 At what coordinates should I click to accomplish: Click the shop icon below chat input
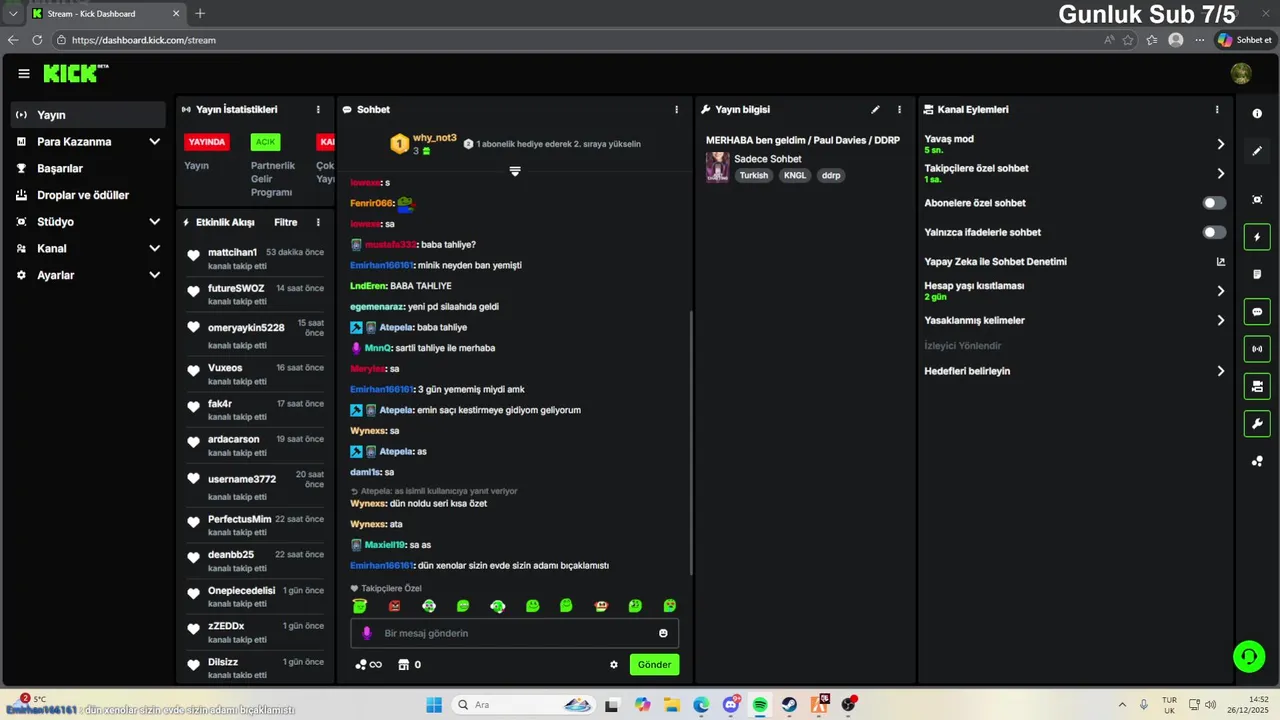[x=404, y=665]
